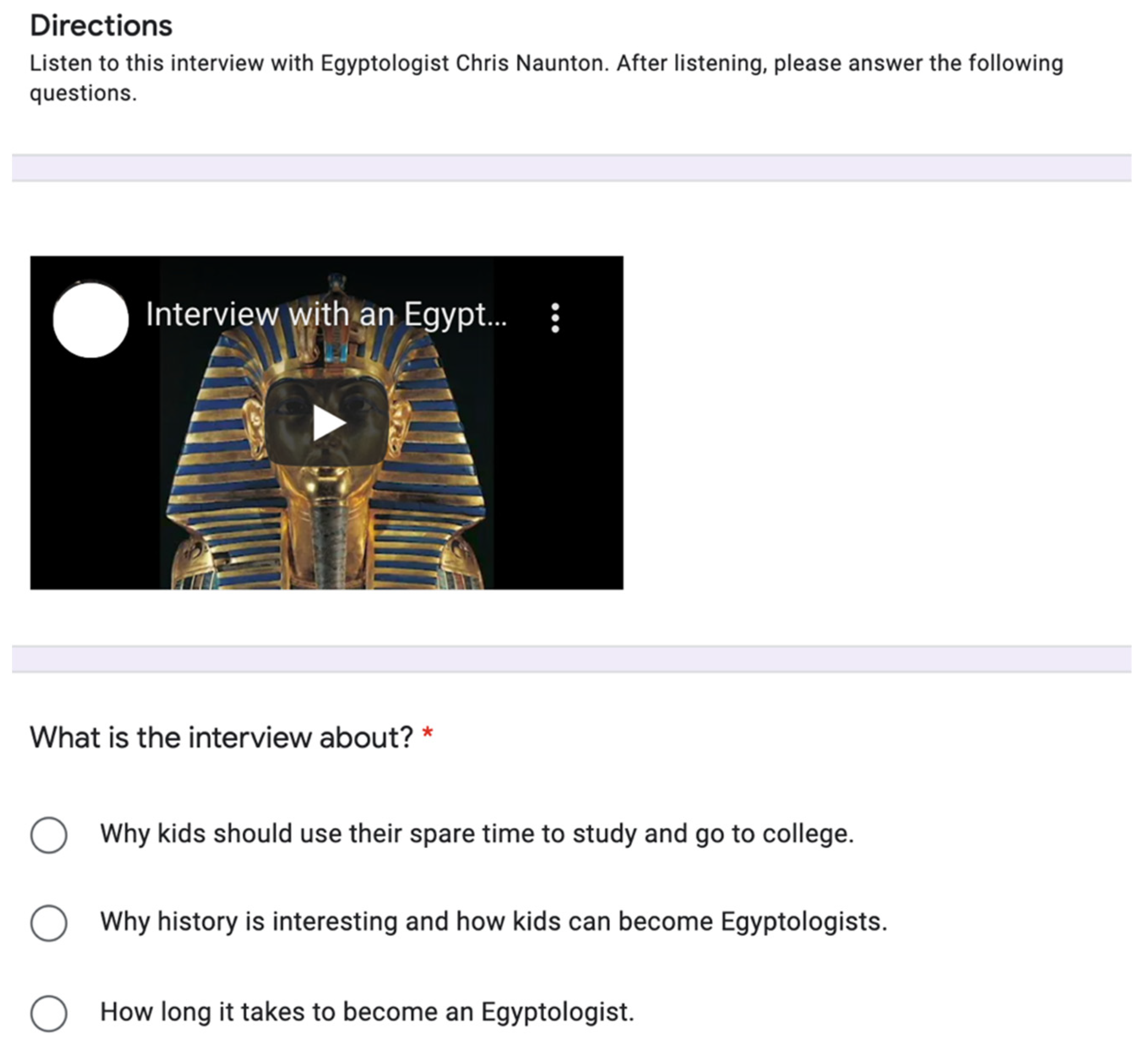Select radio for 'Why history is interesting'
This screenshot has width=1148, height=1048.
[x=49, y=923]
